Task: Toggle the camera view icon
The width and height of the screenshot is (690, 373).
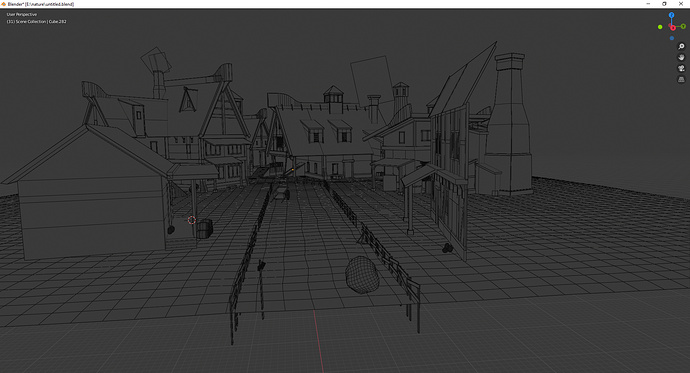Action: [x=681, y=68]
